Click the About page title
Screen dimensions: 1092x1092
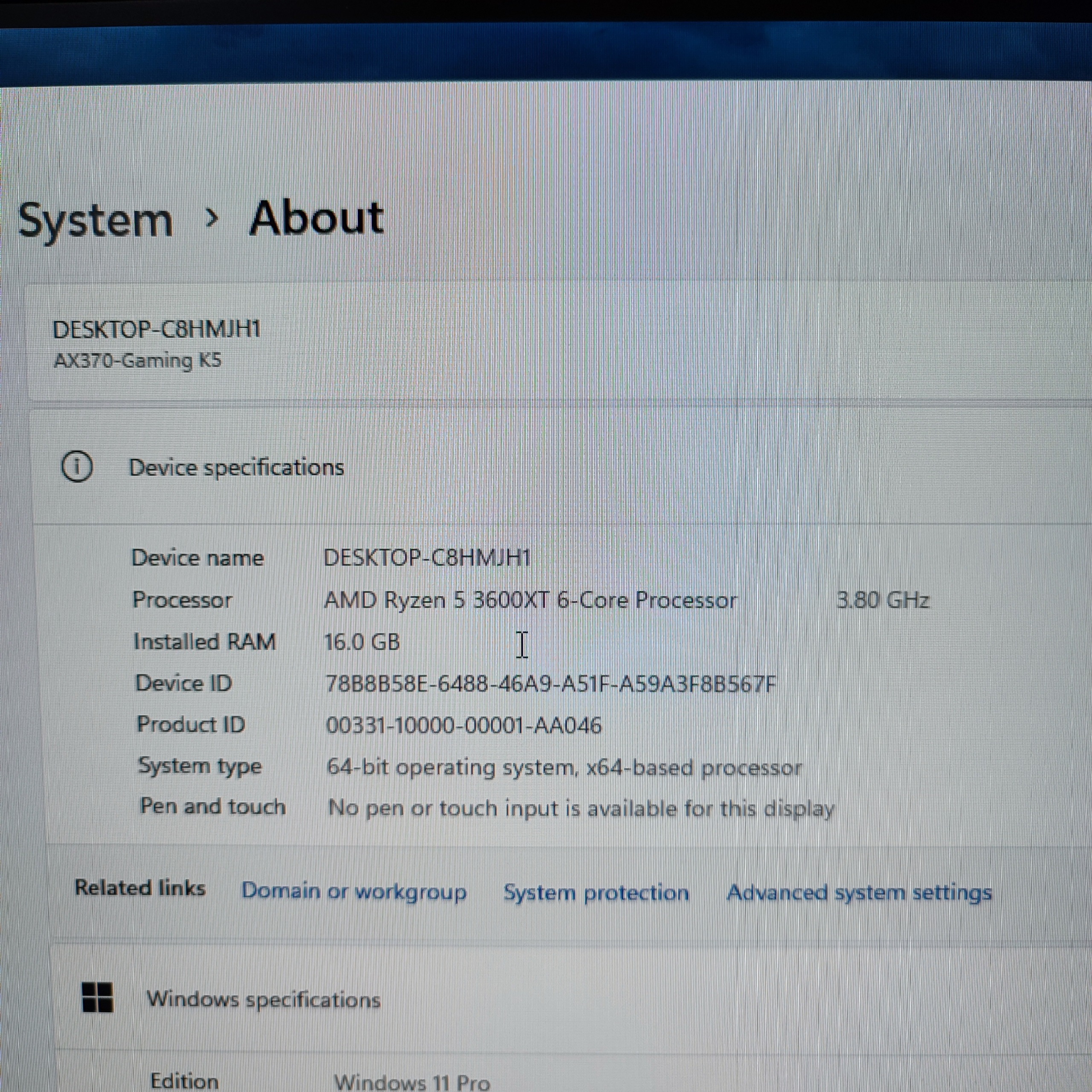317,218
